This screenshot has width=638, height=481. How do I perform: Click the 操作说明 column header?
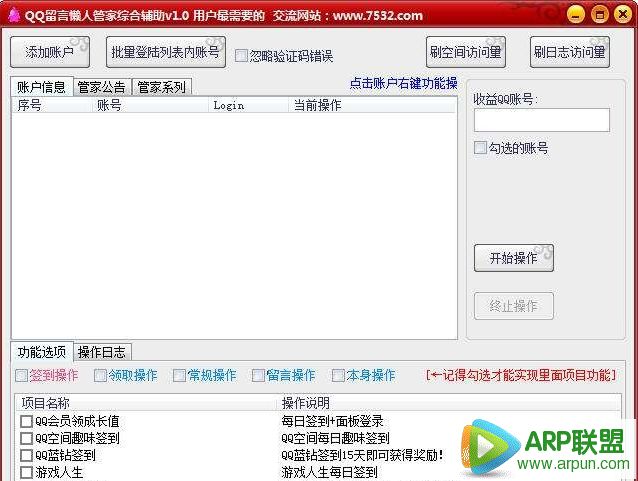pyautogui.click(x=449, y=403)
